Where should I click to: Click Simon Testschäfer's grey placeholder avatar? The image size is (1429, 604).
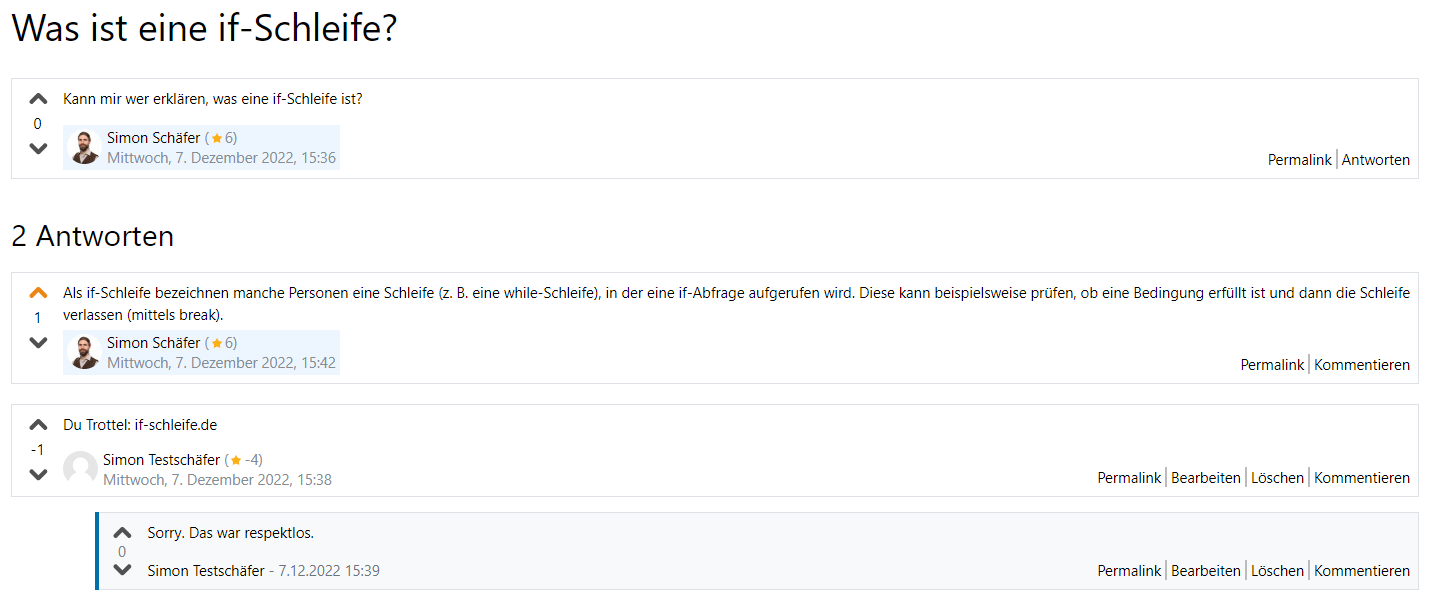(80, 469)
